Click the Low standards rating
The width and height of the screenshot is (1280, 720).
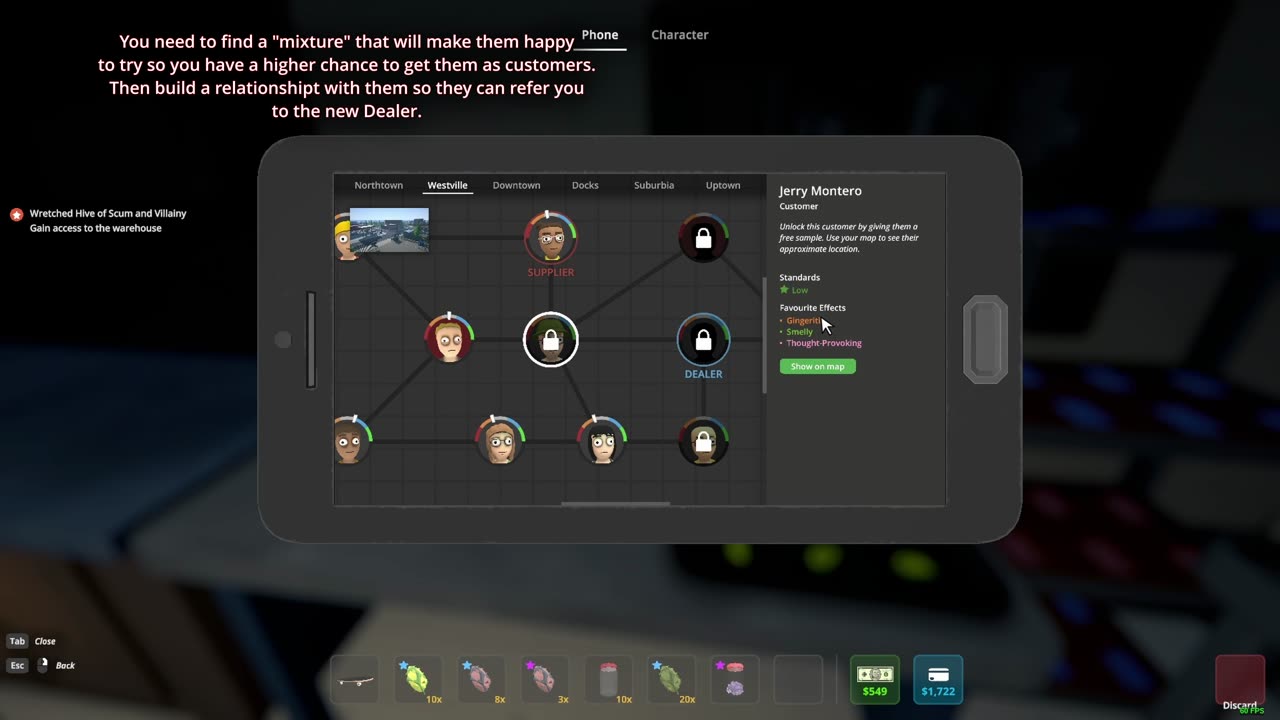pos(794,290)
